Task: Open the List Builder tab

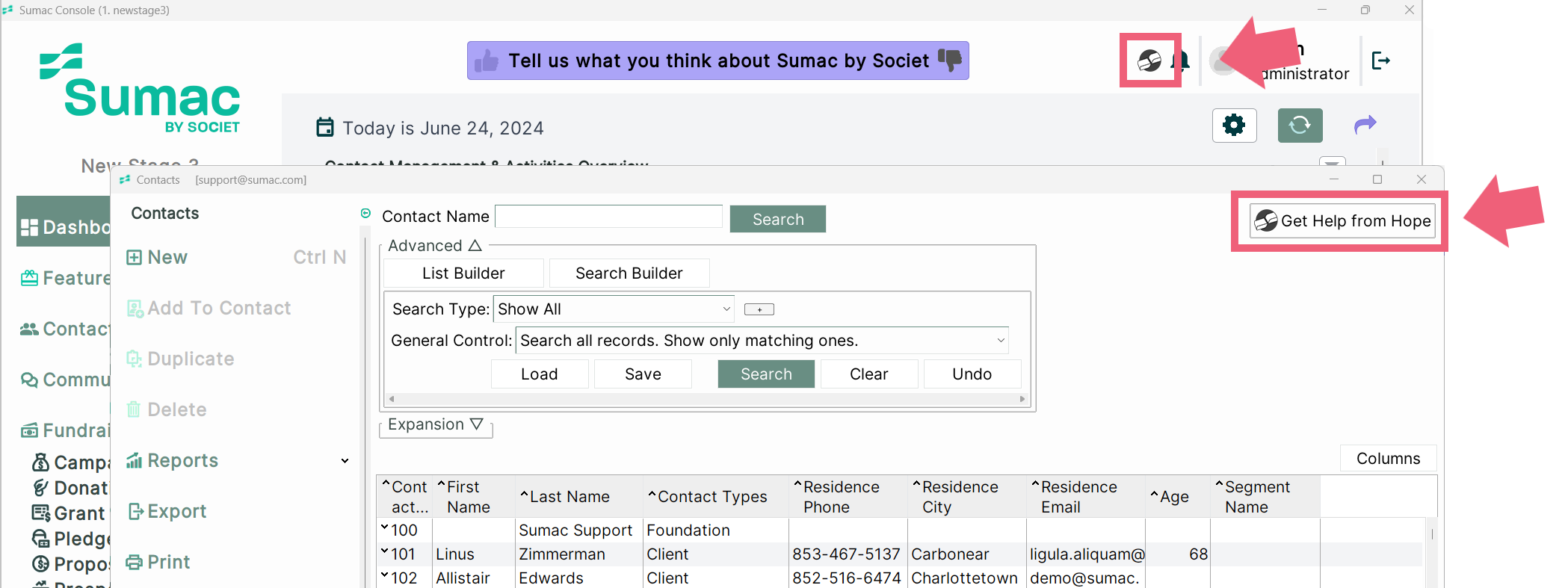Action: click(463, 273)
